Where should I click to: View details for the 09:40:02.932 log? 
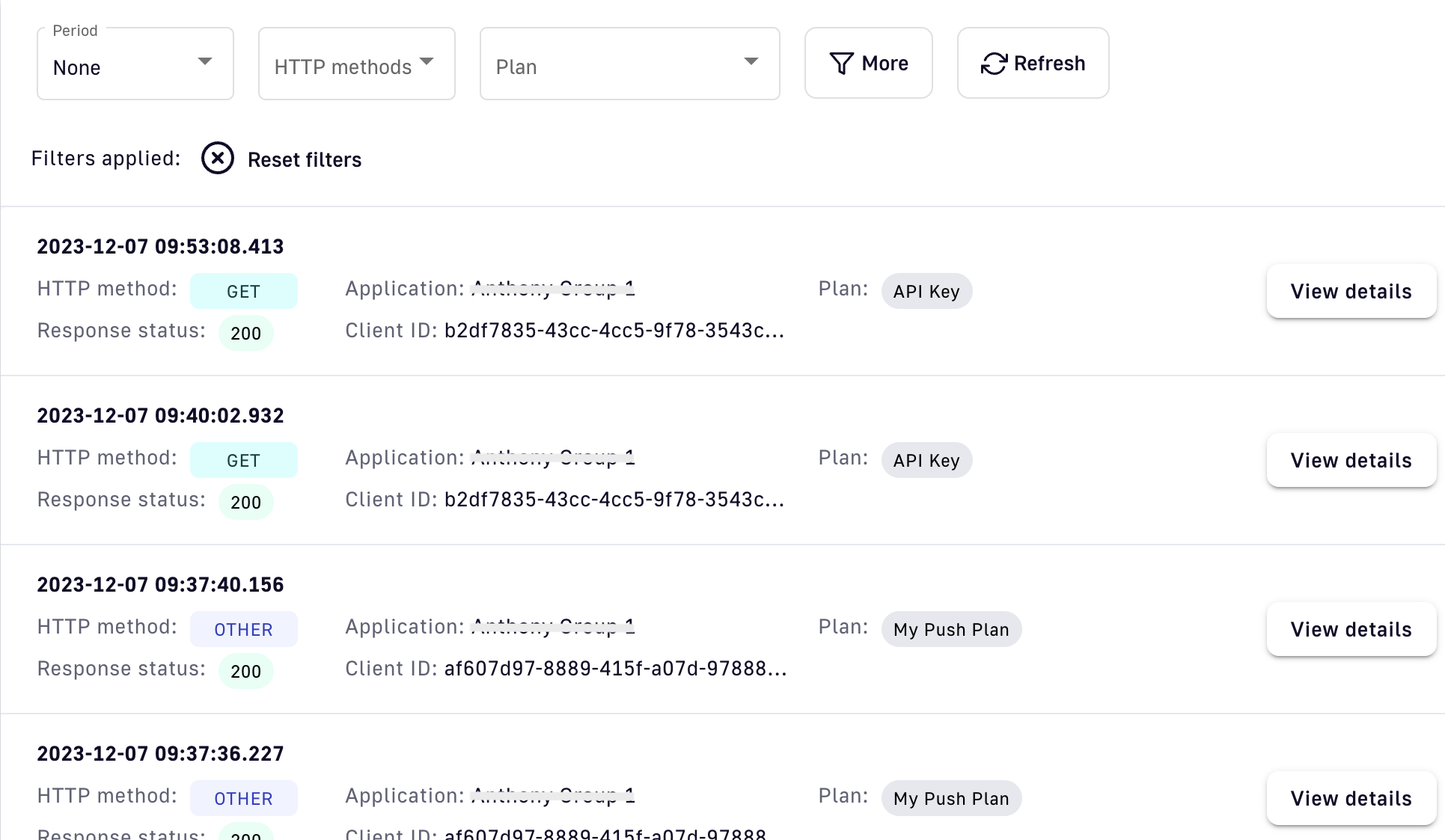tap(1351, 461)
